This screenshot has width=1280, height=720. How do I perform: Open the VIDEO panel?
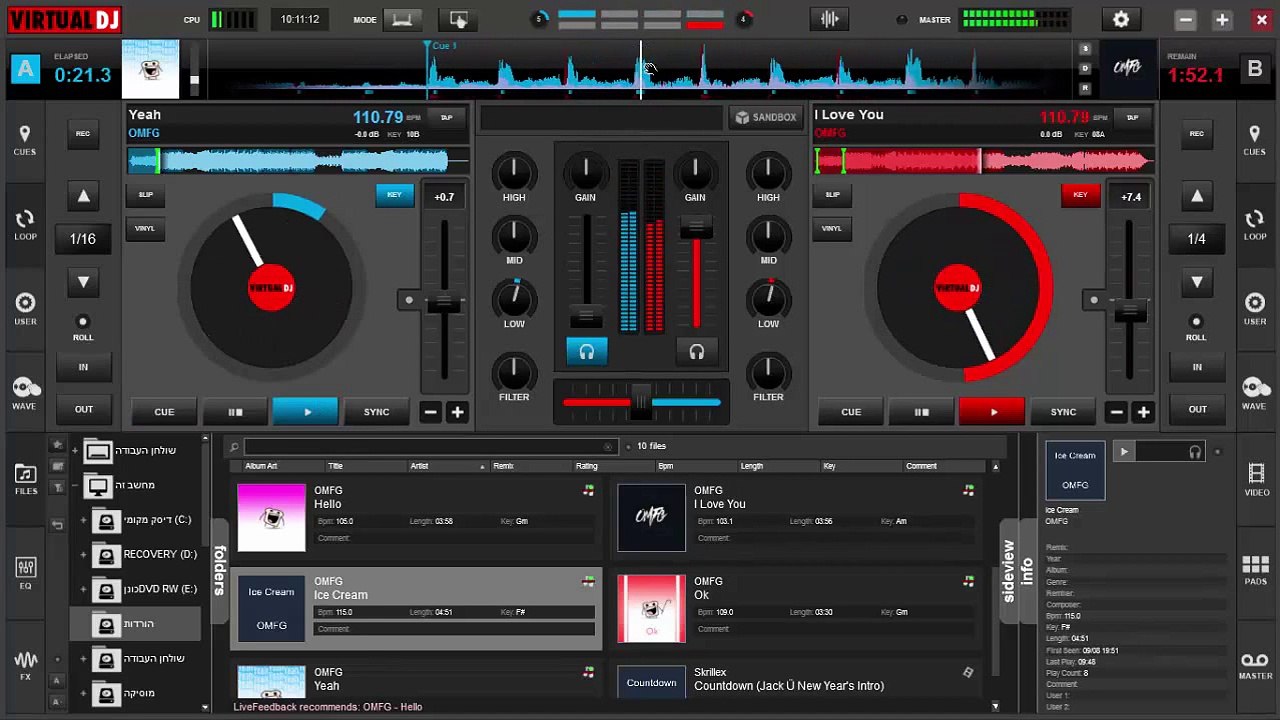[1256, 479]
